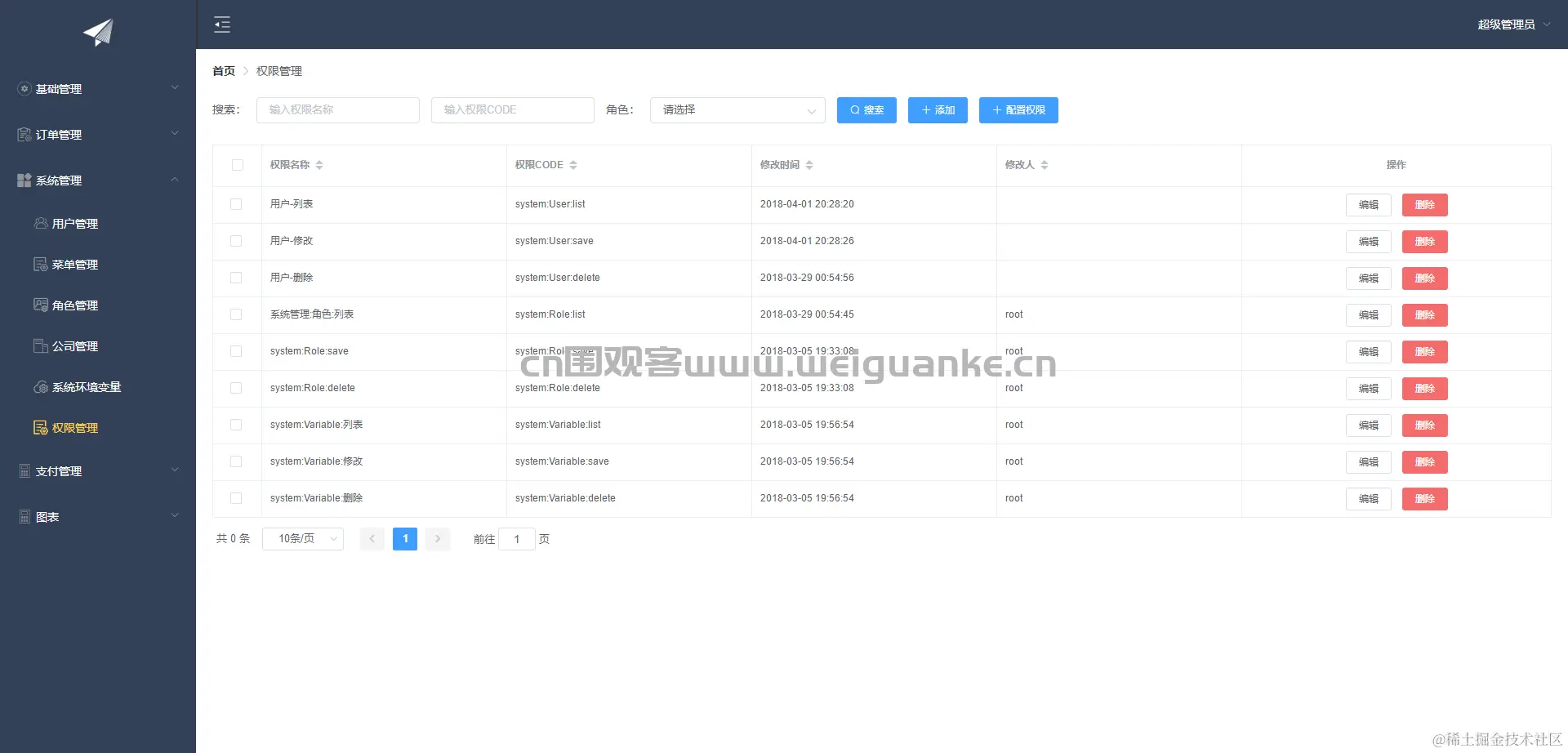
Task: Open 菜单管理 menu item
Action: coord(98,264)
